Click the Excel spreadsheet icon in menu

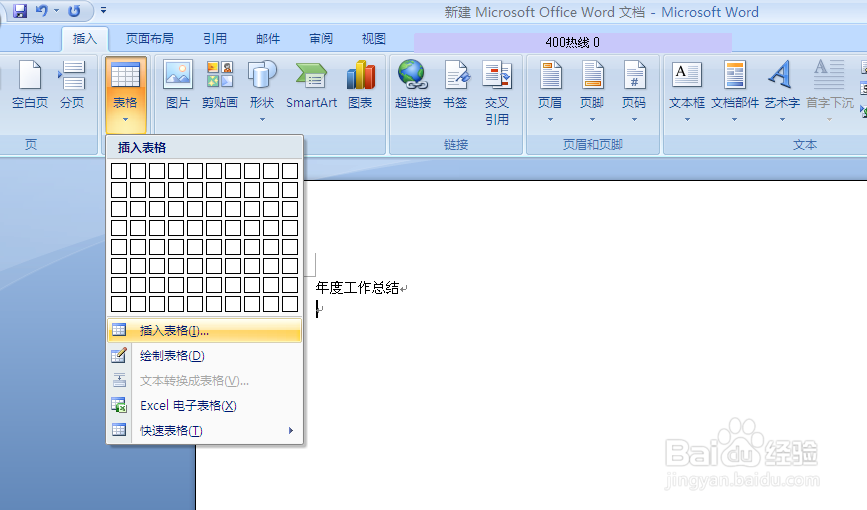[x=119, y=405]
